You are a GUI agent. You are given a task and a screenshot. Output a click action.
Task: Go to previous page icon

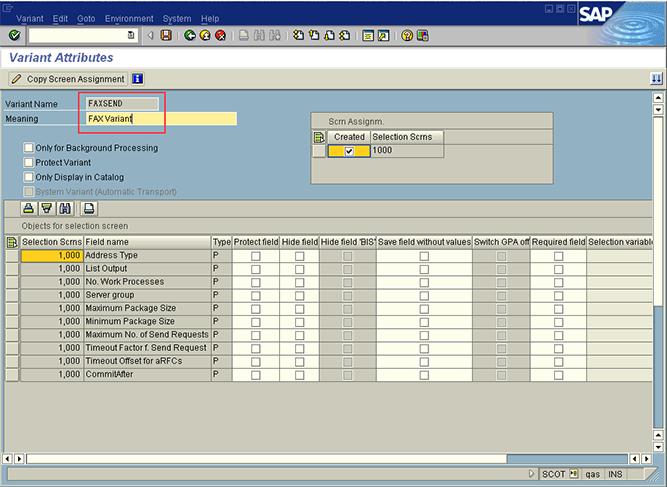point(314,35)
